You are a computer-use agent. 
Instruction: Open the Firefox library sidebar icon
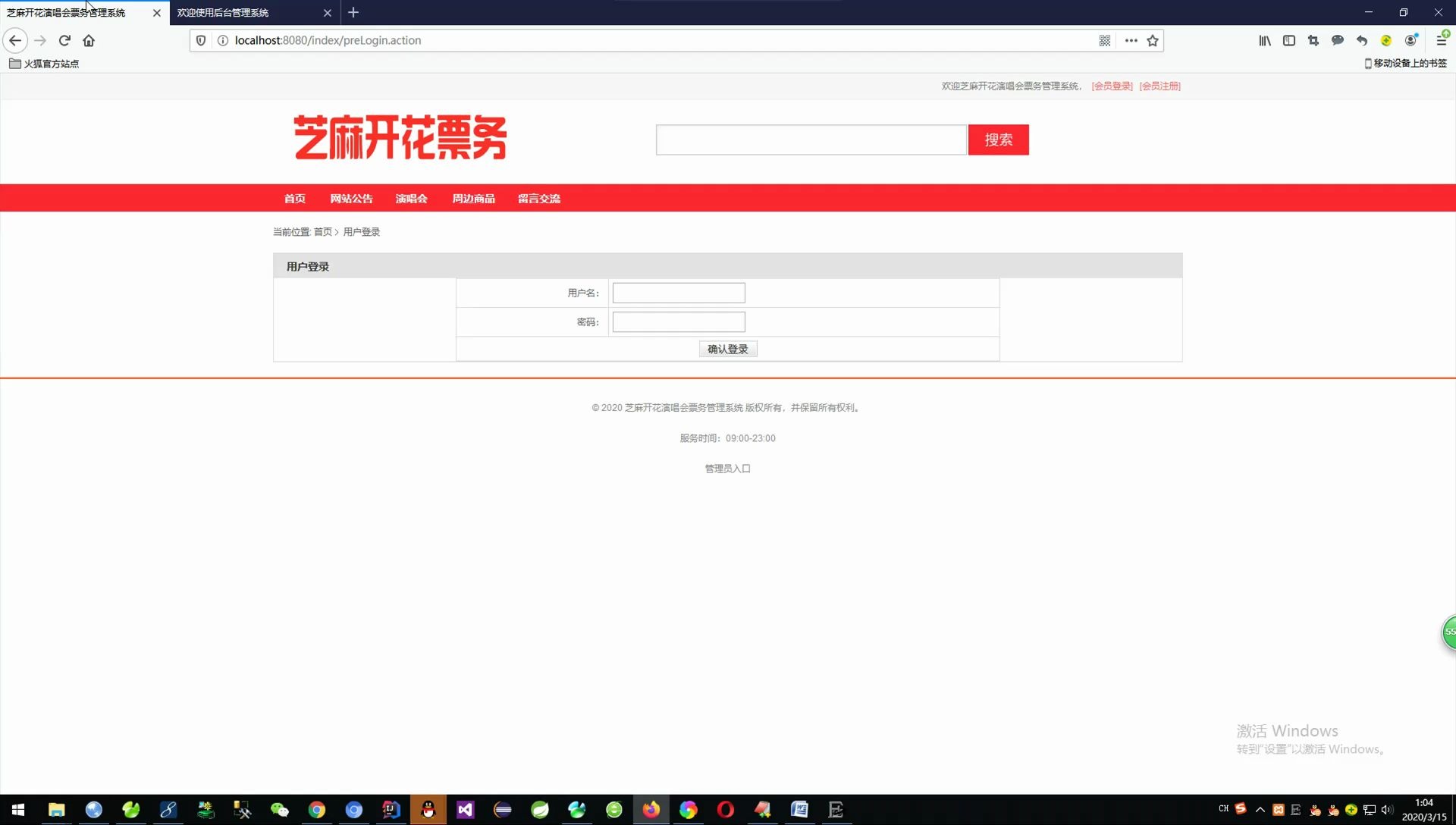pyautogui.click(x=1264, y=40)
